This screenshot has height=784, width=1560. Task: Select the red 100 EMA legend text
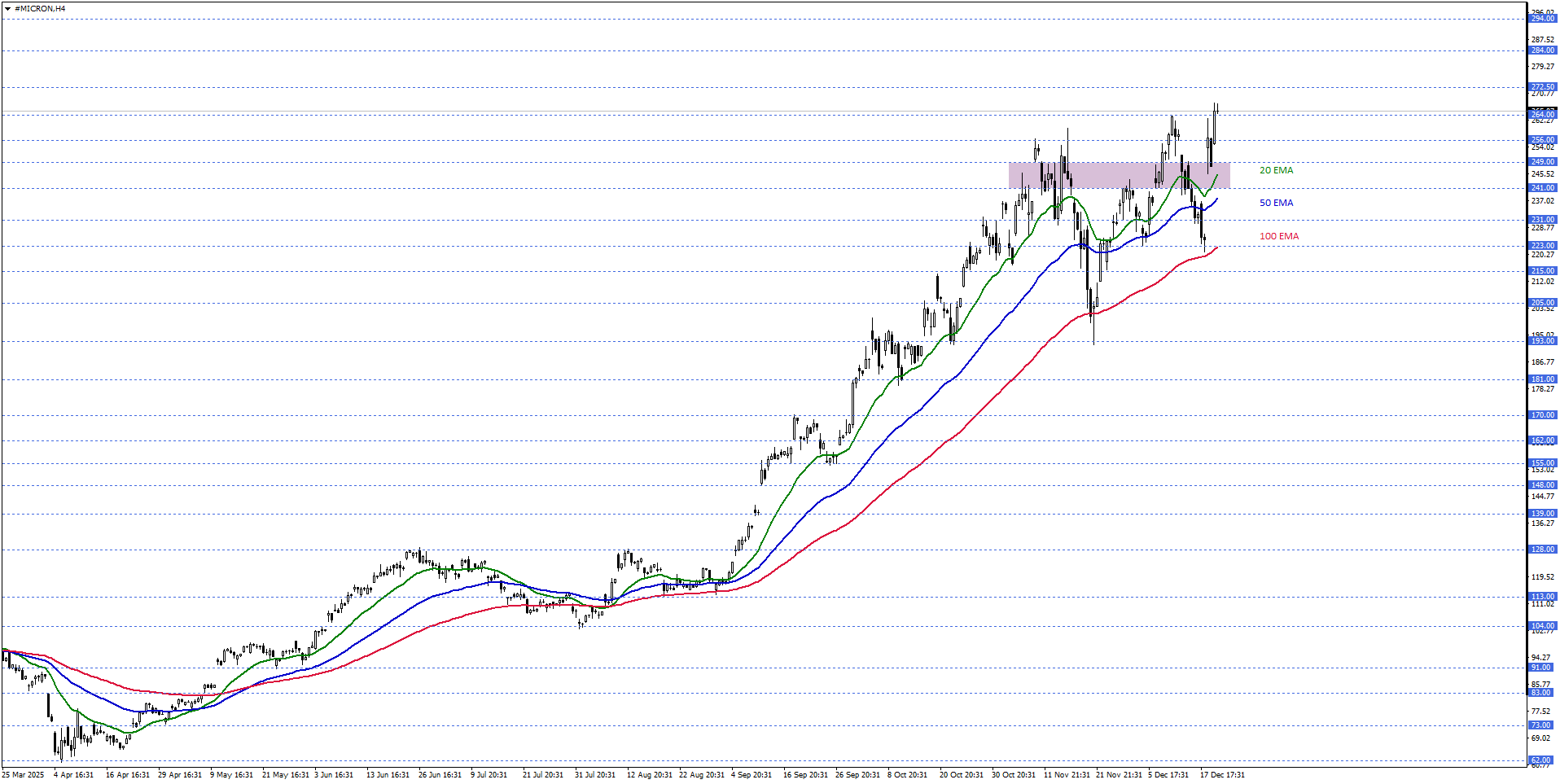point(1278,235)
